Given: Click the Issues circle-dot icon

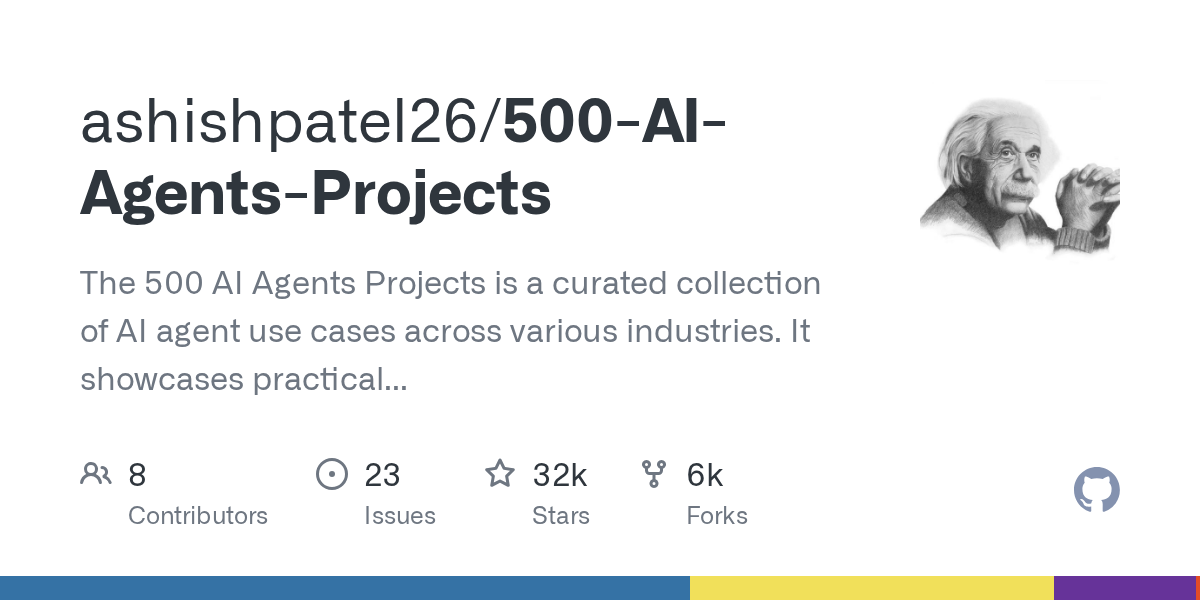Looking at the screenshot, I should (331, 473).
